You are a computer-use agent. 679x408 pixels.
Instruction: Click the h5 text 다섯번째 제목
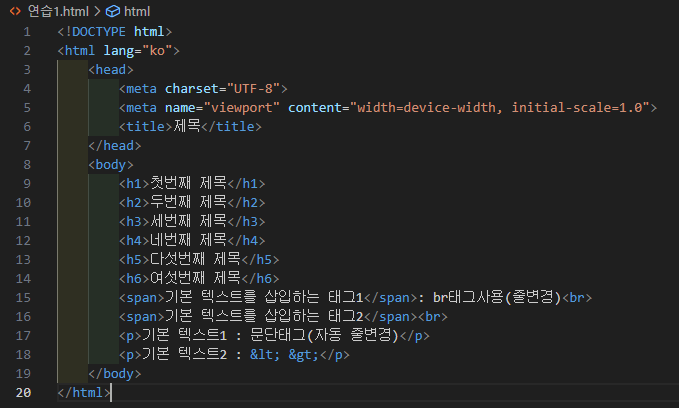pyautogui.click(x=195, y=259)
